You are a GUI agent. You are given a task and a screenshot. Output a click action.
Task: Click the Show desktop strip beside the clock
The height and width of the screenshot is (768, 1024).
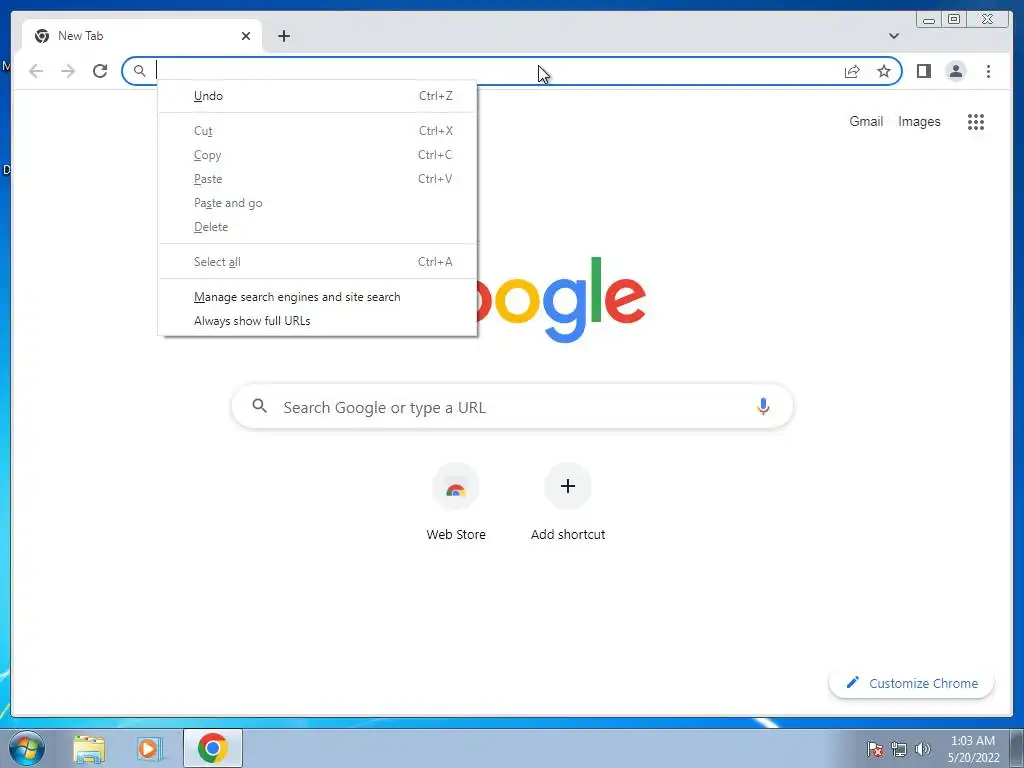click(x=1016, y=749)
